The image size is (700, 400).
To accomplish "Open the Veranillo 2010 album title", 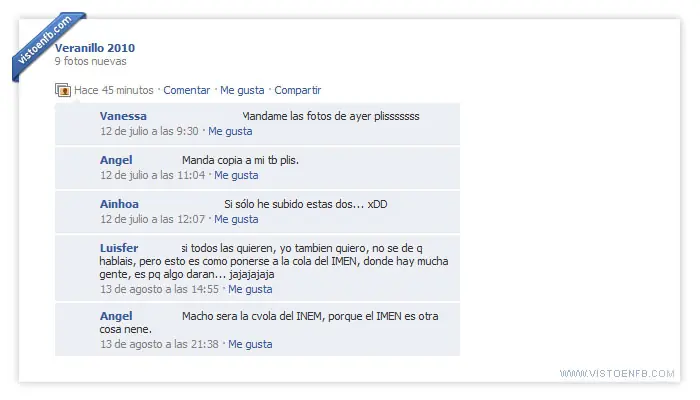I will click(95, 48).
